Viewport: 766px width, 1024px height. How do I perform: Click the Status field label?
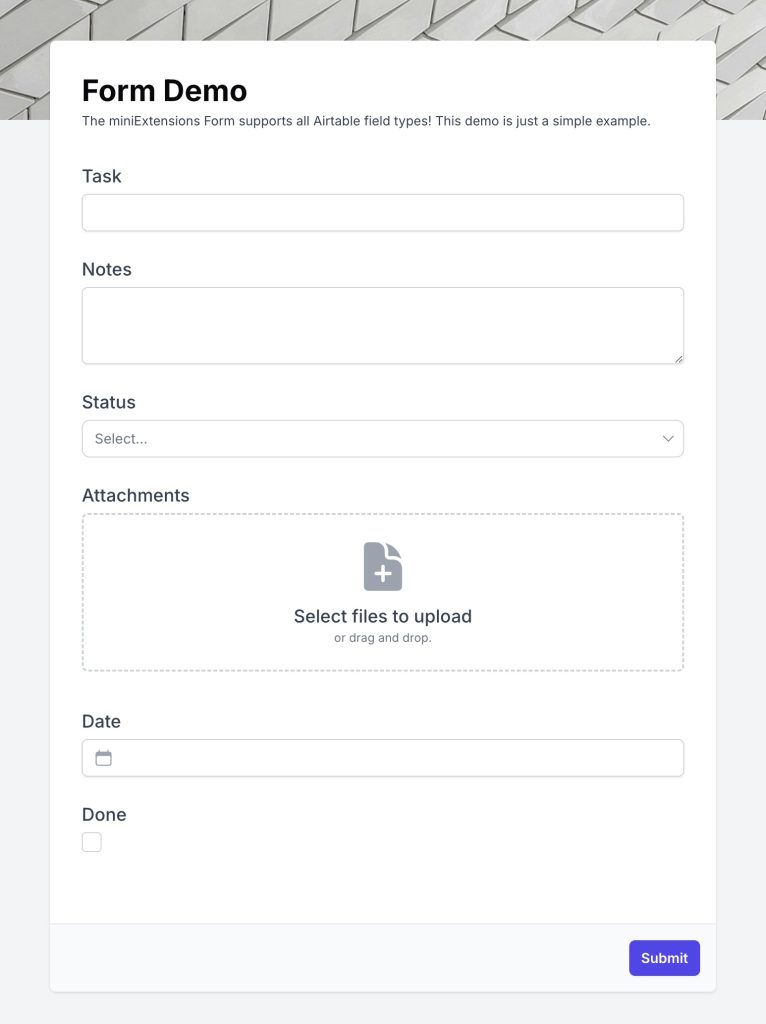[x=108, y=402]
